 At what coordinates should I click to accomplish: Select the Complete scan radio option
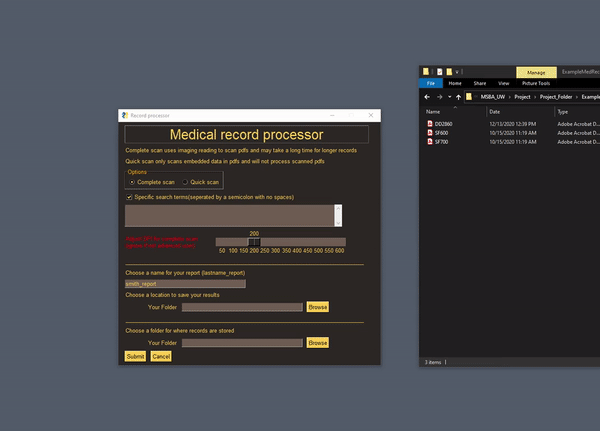point(131,182)
